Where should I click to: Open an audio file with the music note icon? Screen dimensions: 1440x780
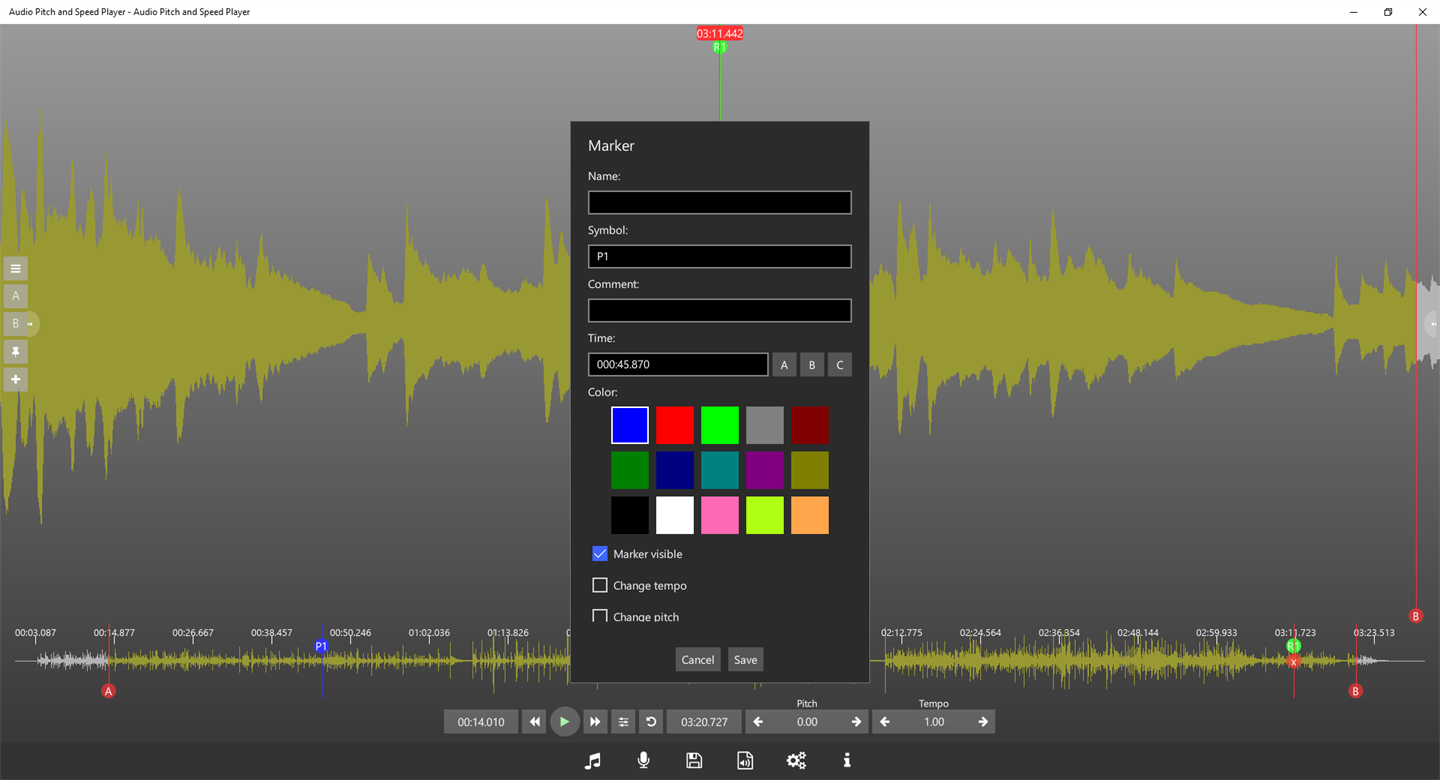pos(593,761)
